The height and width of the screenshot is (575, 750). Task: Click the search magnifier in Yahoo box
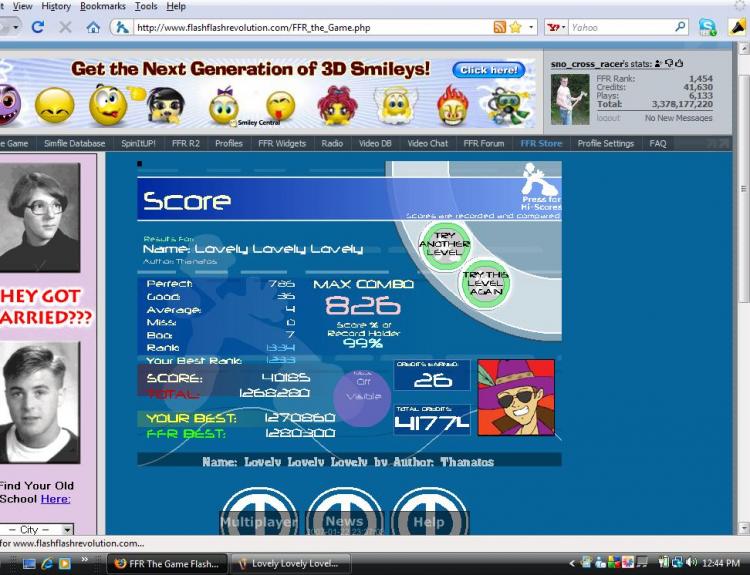click(x=680, y=27)
